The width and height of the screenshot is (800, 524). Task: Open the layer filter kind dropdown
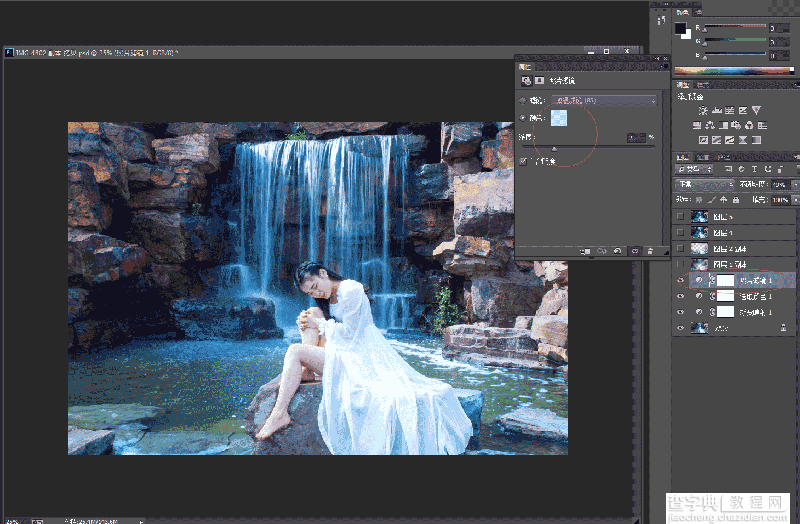coord(694,169)
